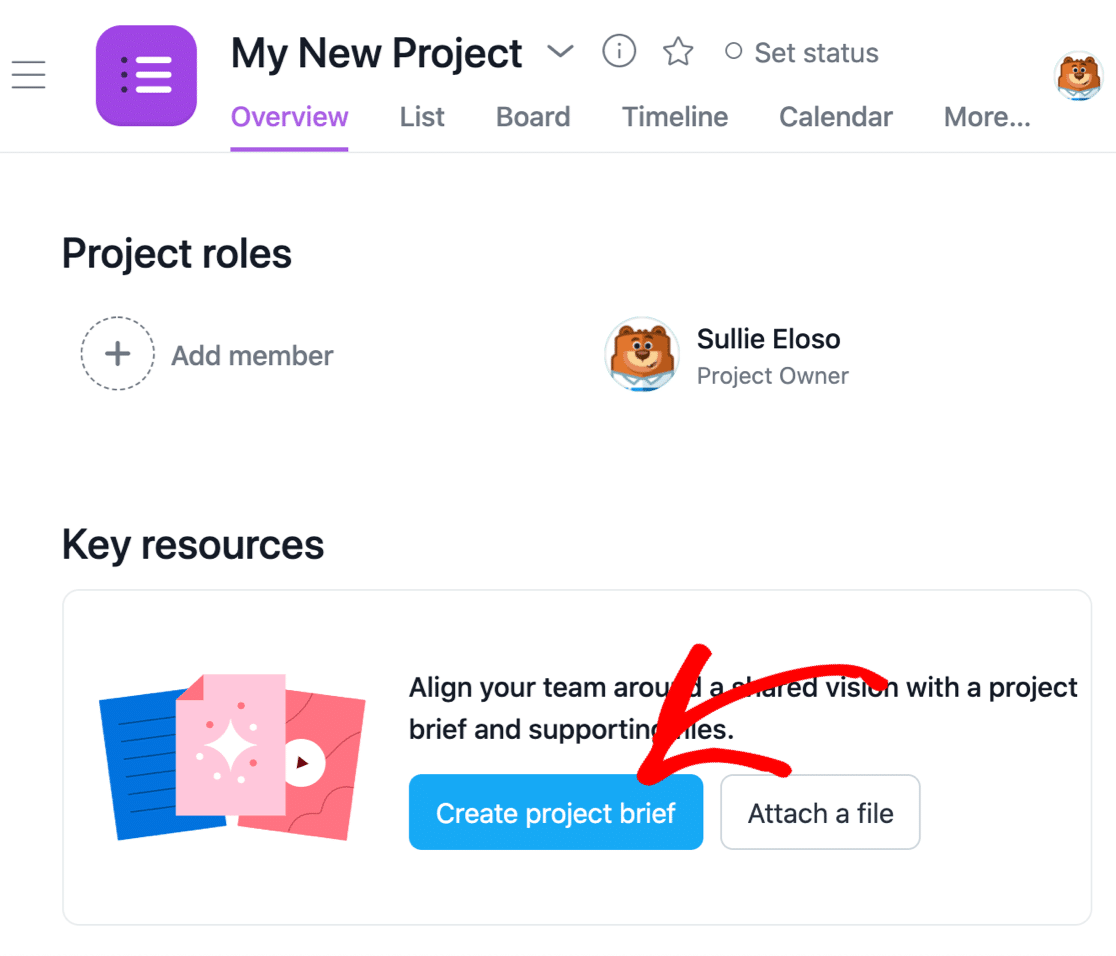
Task: Click the Set status label
Action: click(816, 53)
